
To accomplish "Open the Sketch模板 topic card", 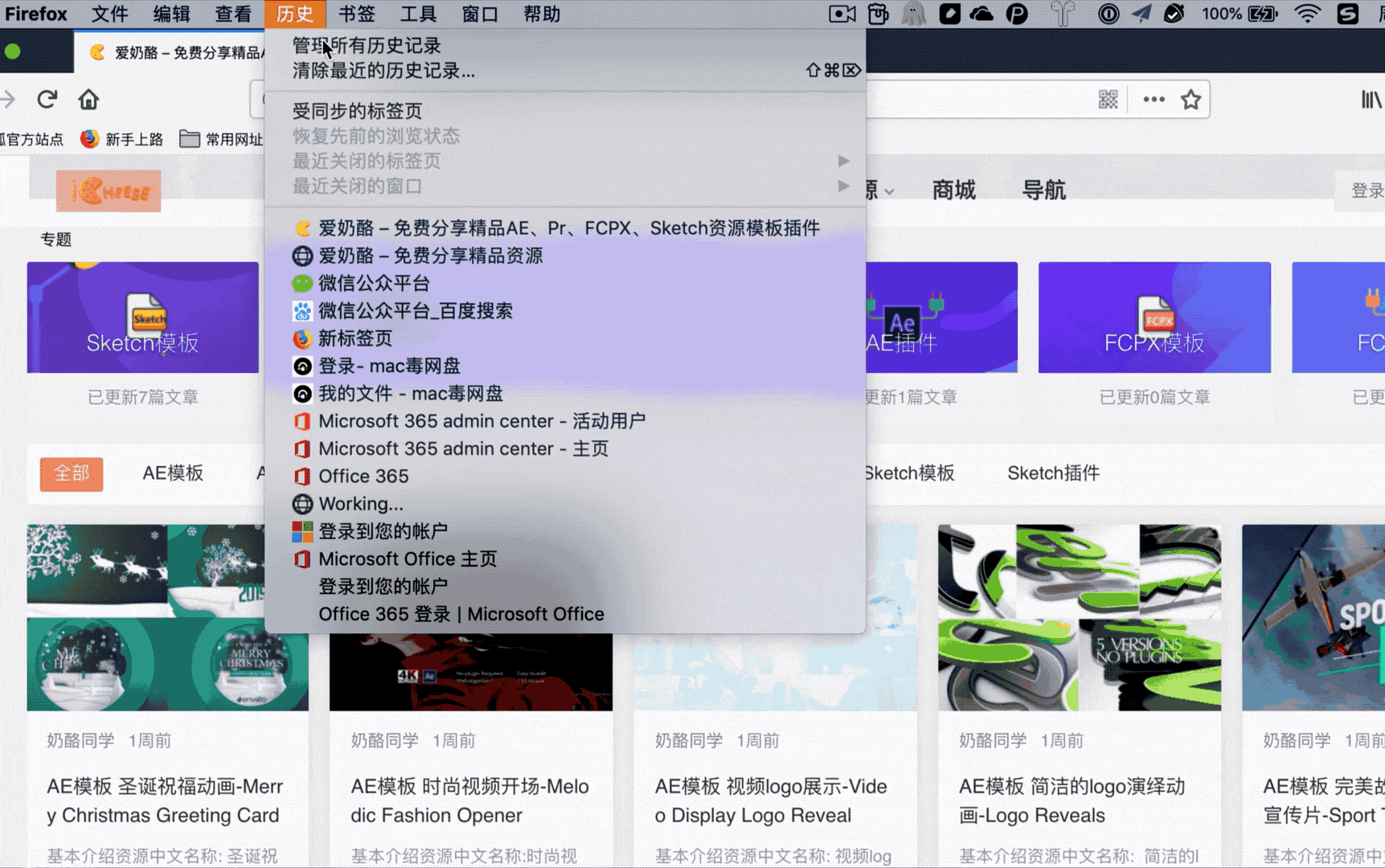I will (x=143, y=317).
